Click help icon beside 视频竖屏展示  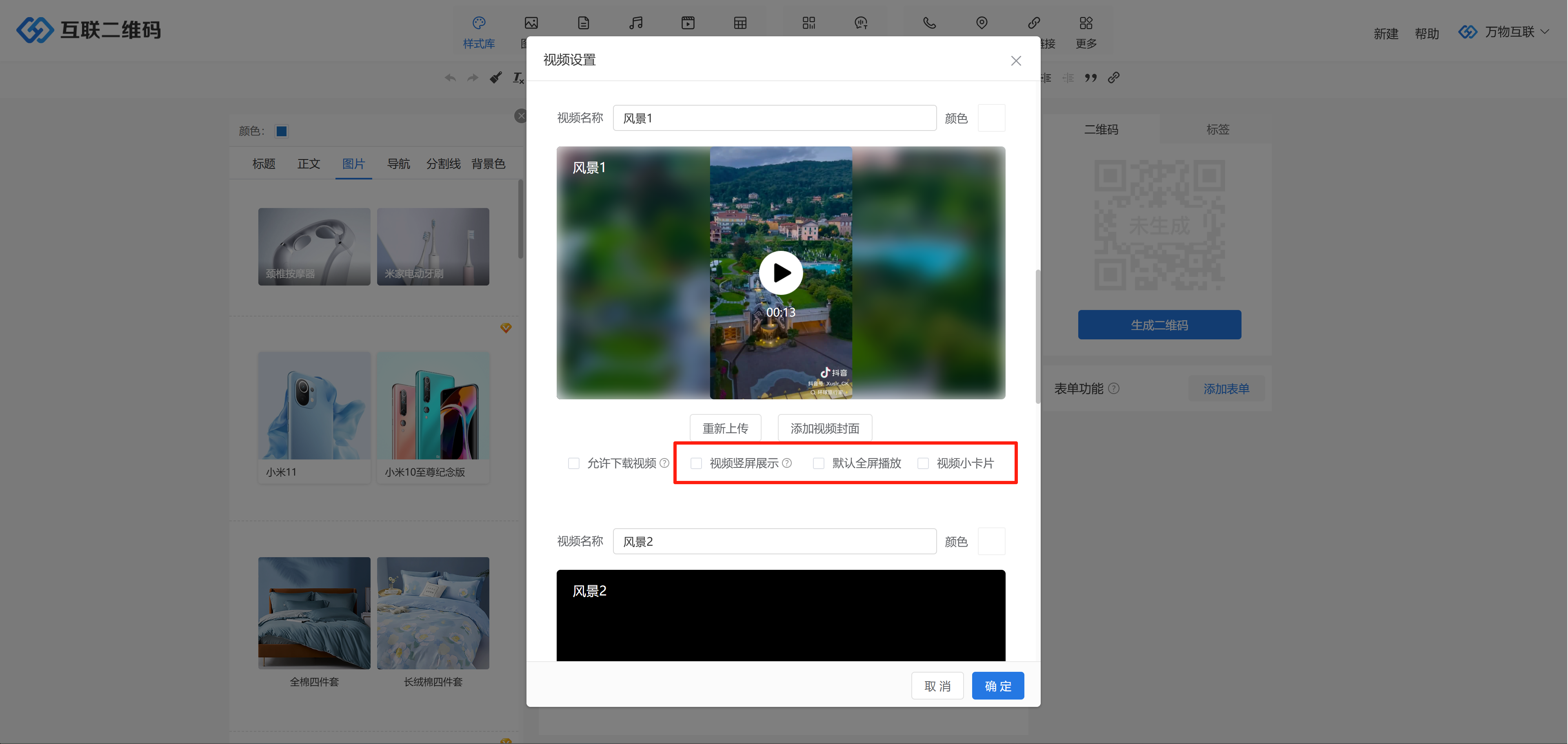click(787, 463)
